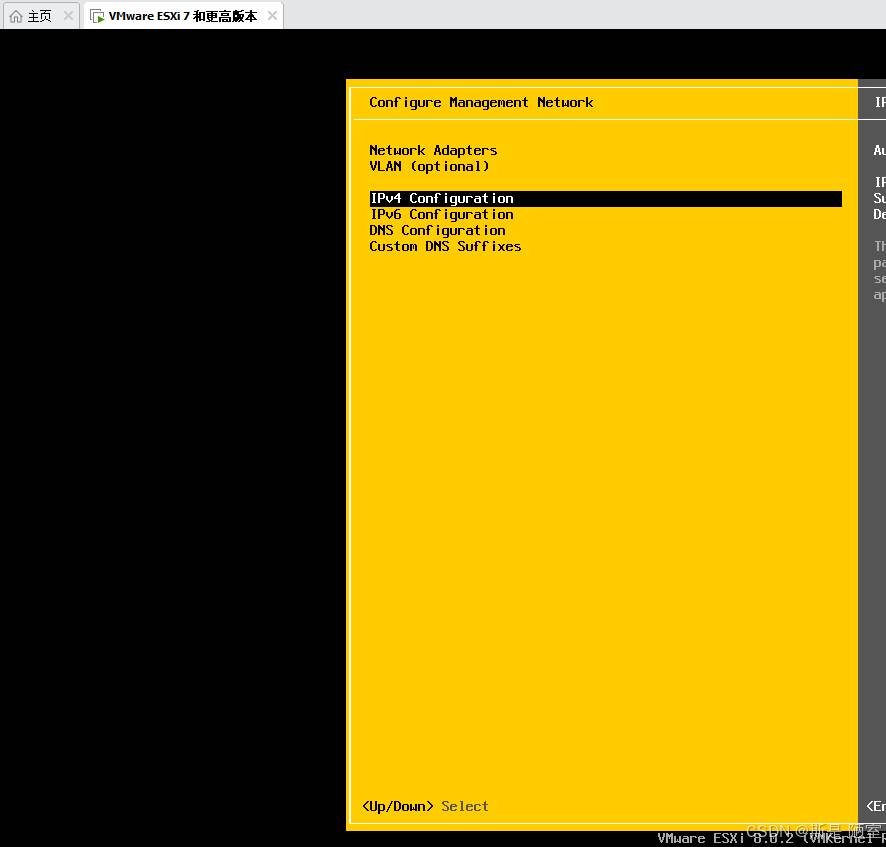Image resolution: width=886 pixels, height=847 pixels.
Task: Close the 主页 tab
Action: [x=68, y=16]
